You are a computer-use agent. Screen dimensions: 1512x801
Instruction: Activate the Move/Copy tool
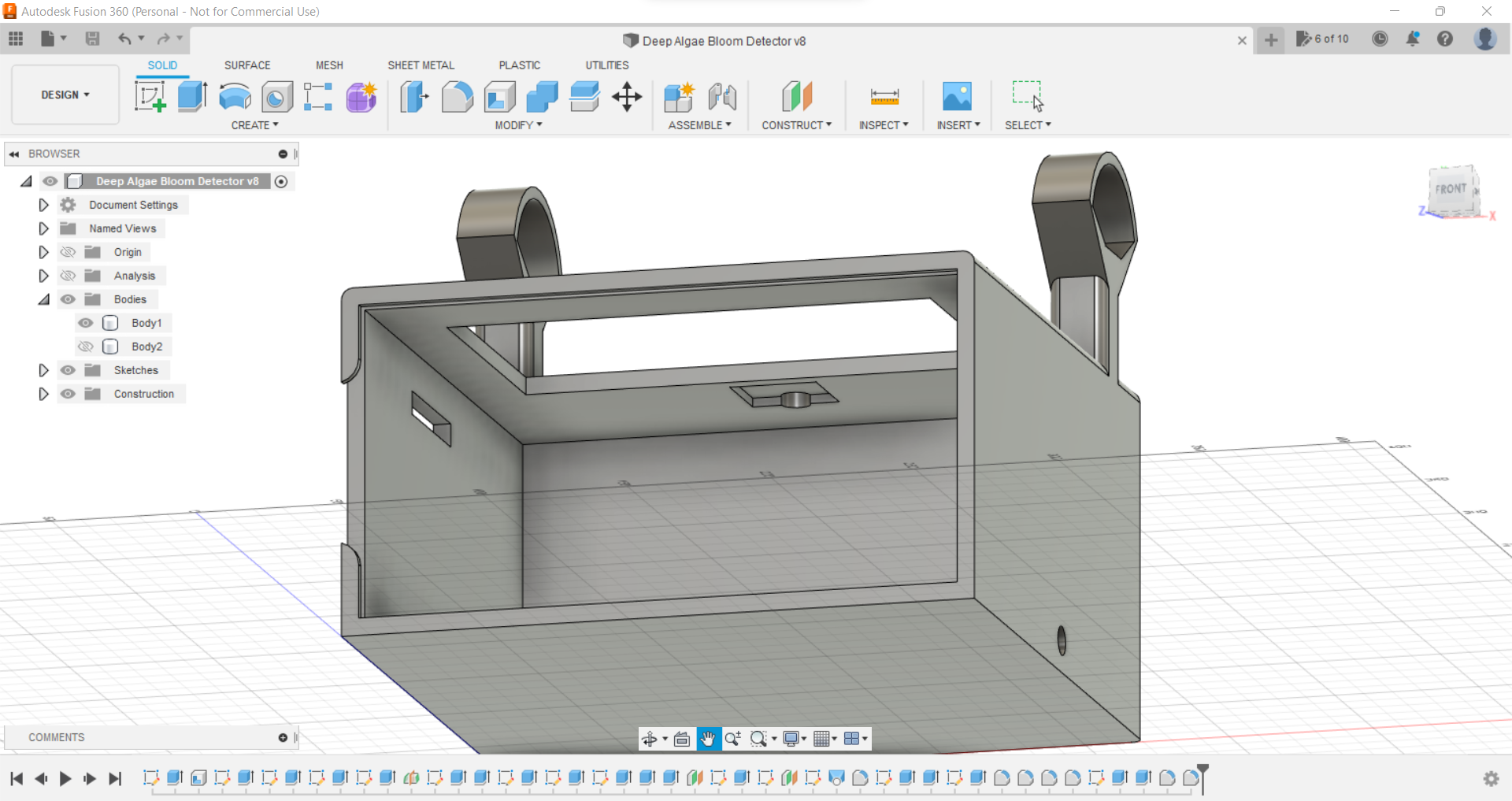click(x=627, y=97)
